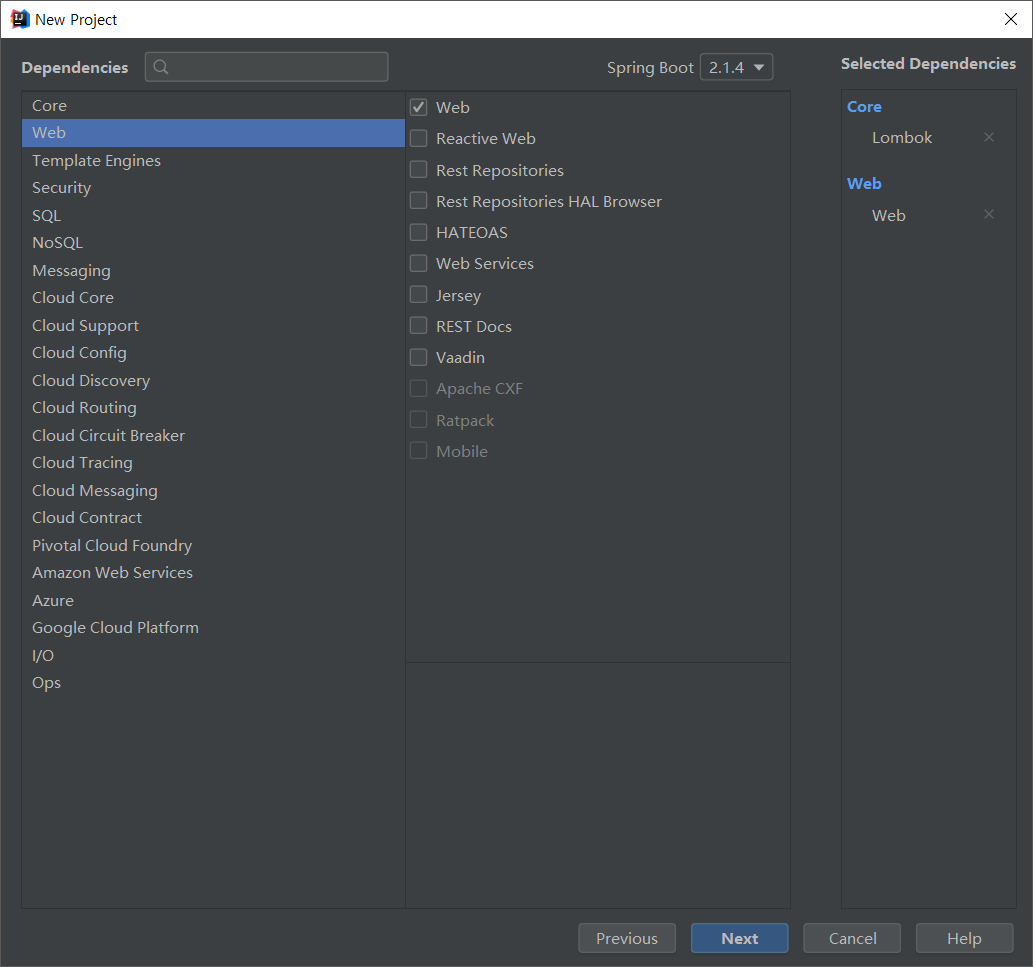Select the Core category

point(213,105)
